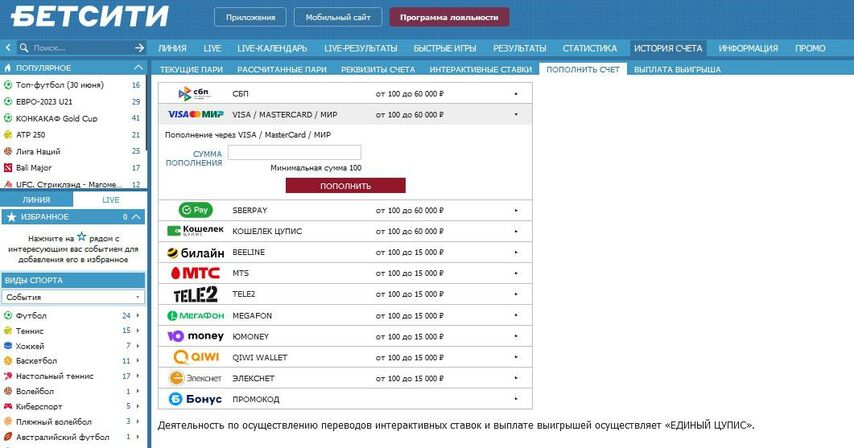Click the VISA MIR card logo
Viewport: 854px width, 448px height.
click(x=196, y=115)
